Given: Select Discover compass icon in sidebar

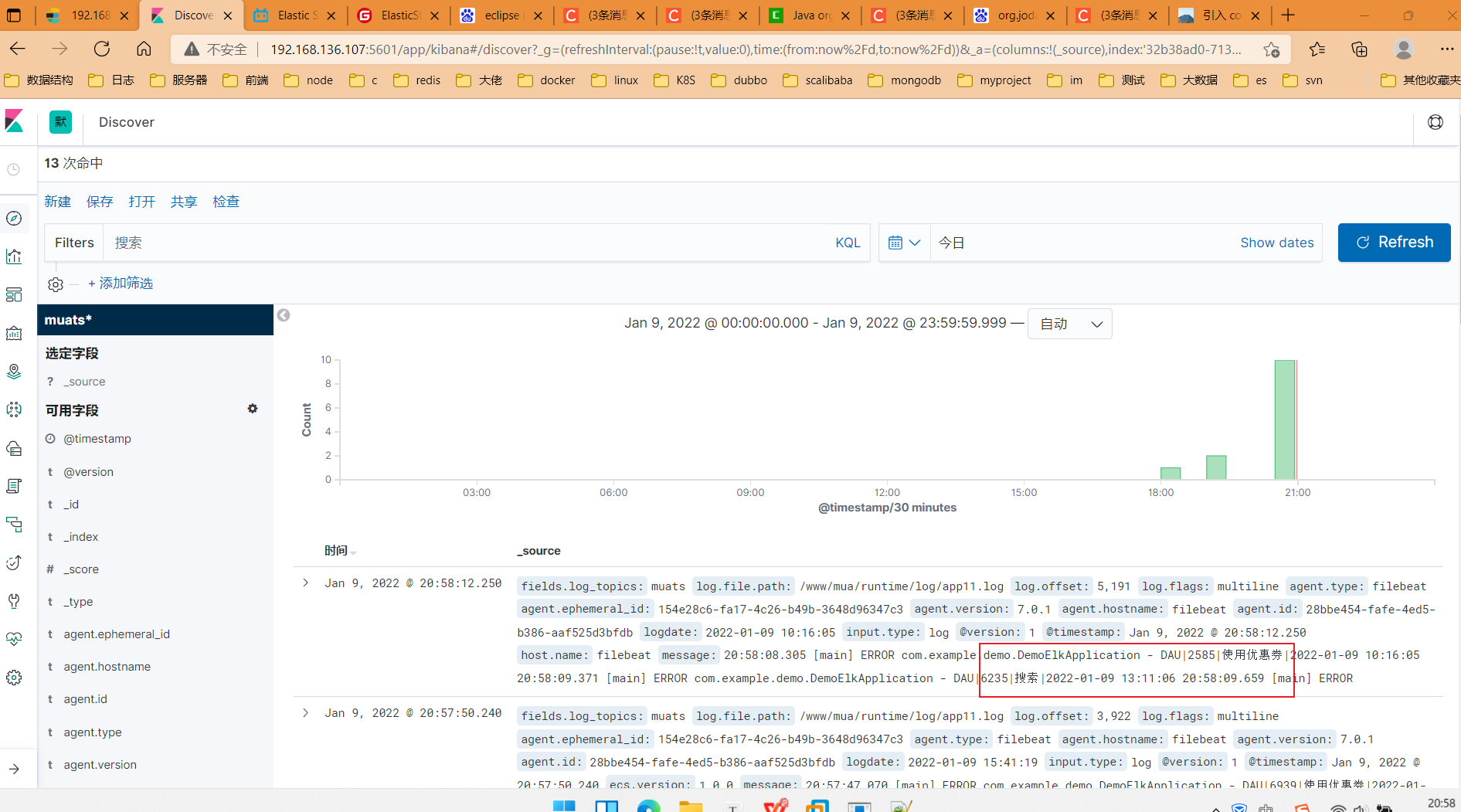Looking at the screenshot, I should tap(14, 219).
